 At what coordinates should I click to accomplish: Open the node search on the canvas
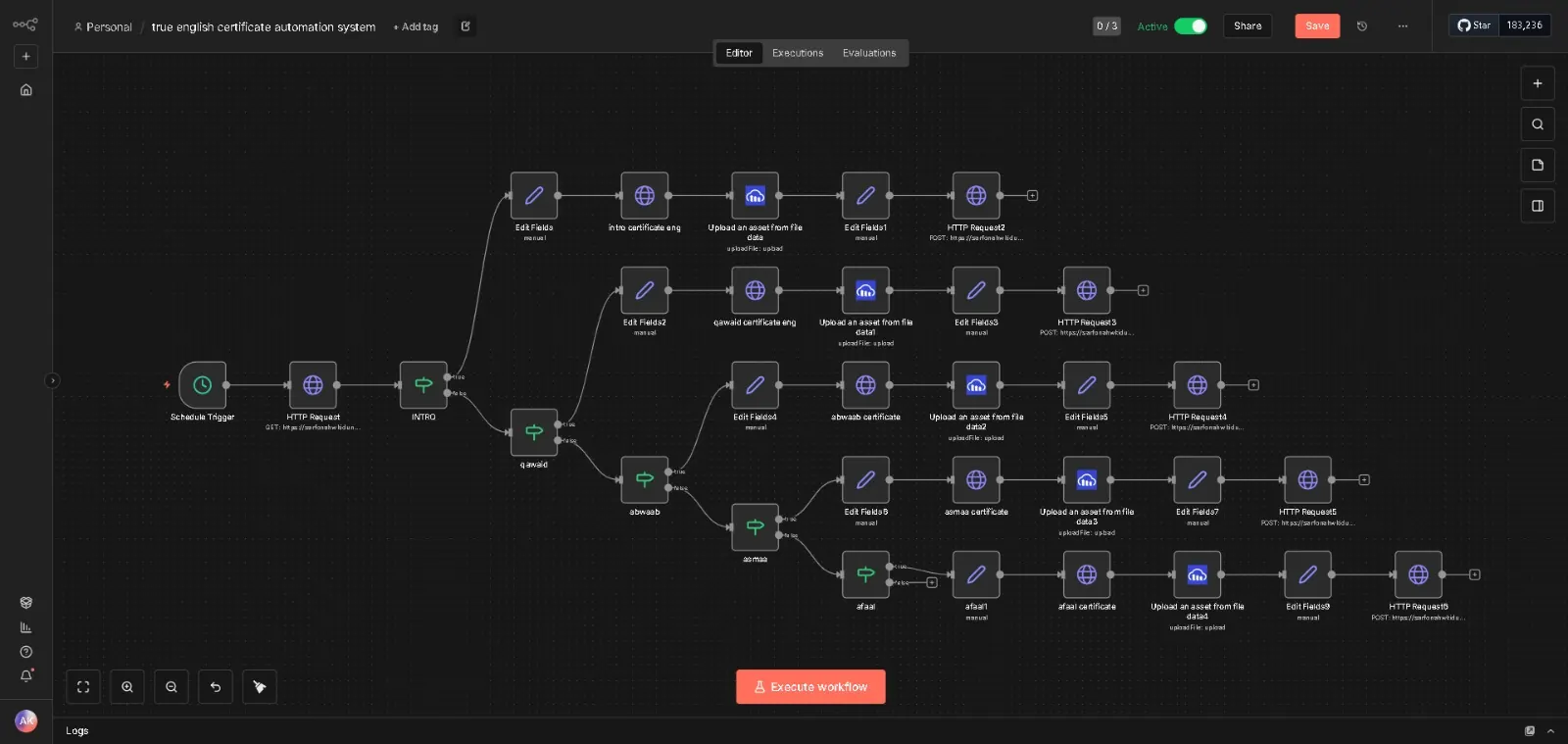click(1538, 124)
